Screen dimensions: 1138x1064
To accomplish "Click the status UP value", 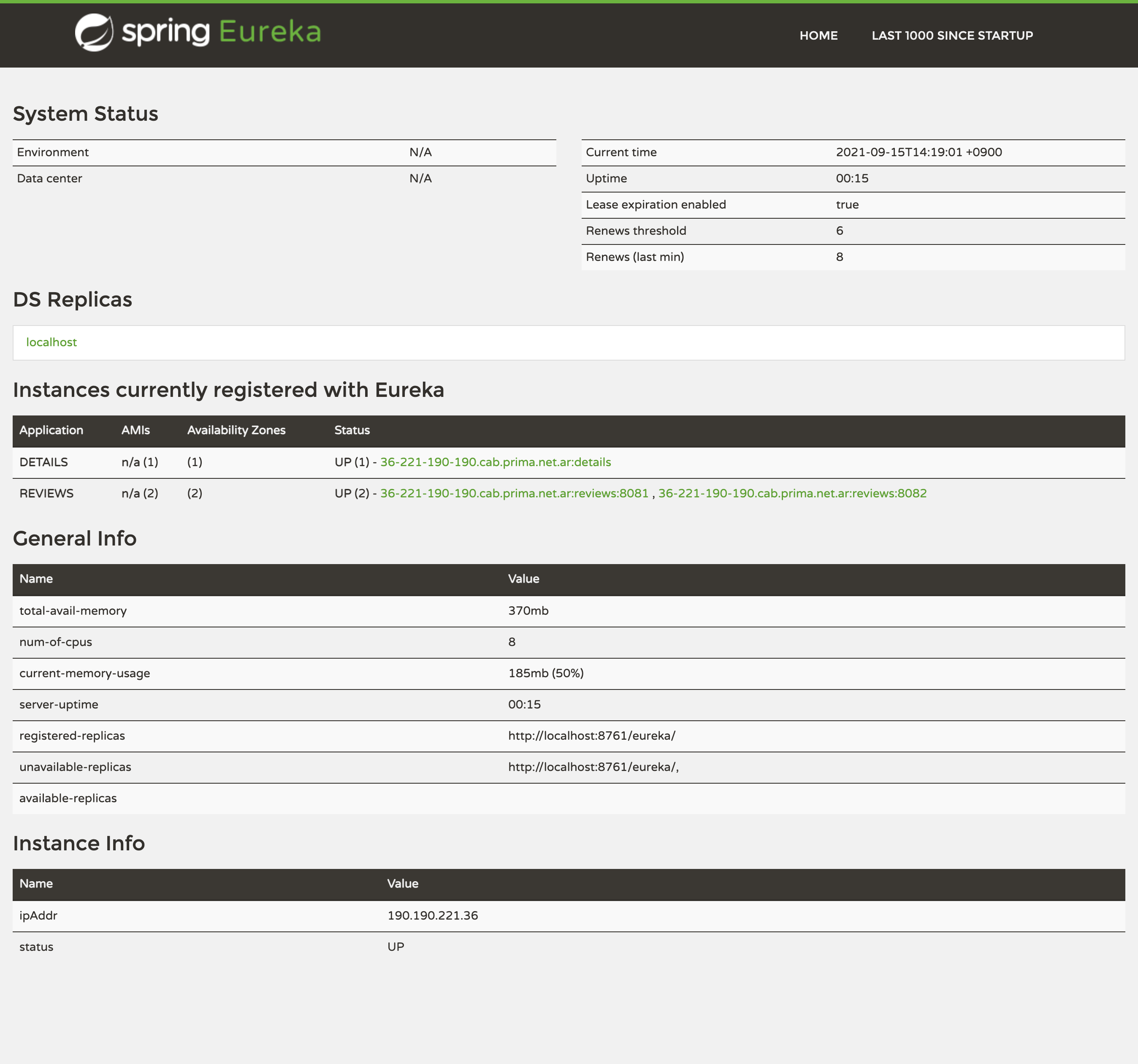I will coord(396,946).
